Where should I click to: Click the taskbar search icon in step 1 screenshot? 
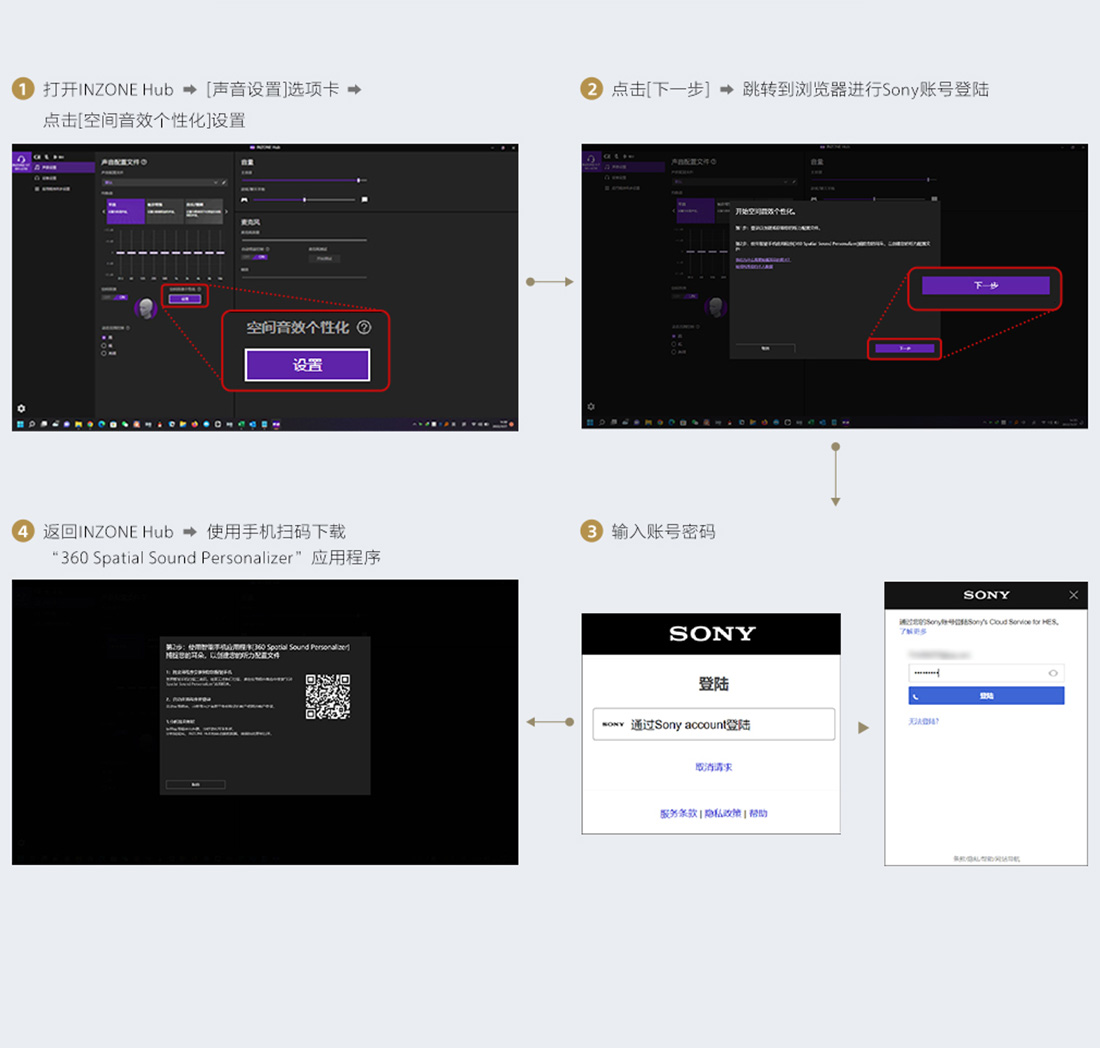tap(32, 424)
